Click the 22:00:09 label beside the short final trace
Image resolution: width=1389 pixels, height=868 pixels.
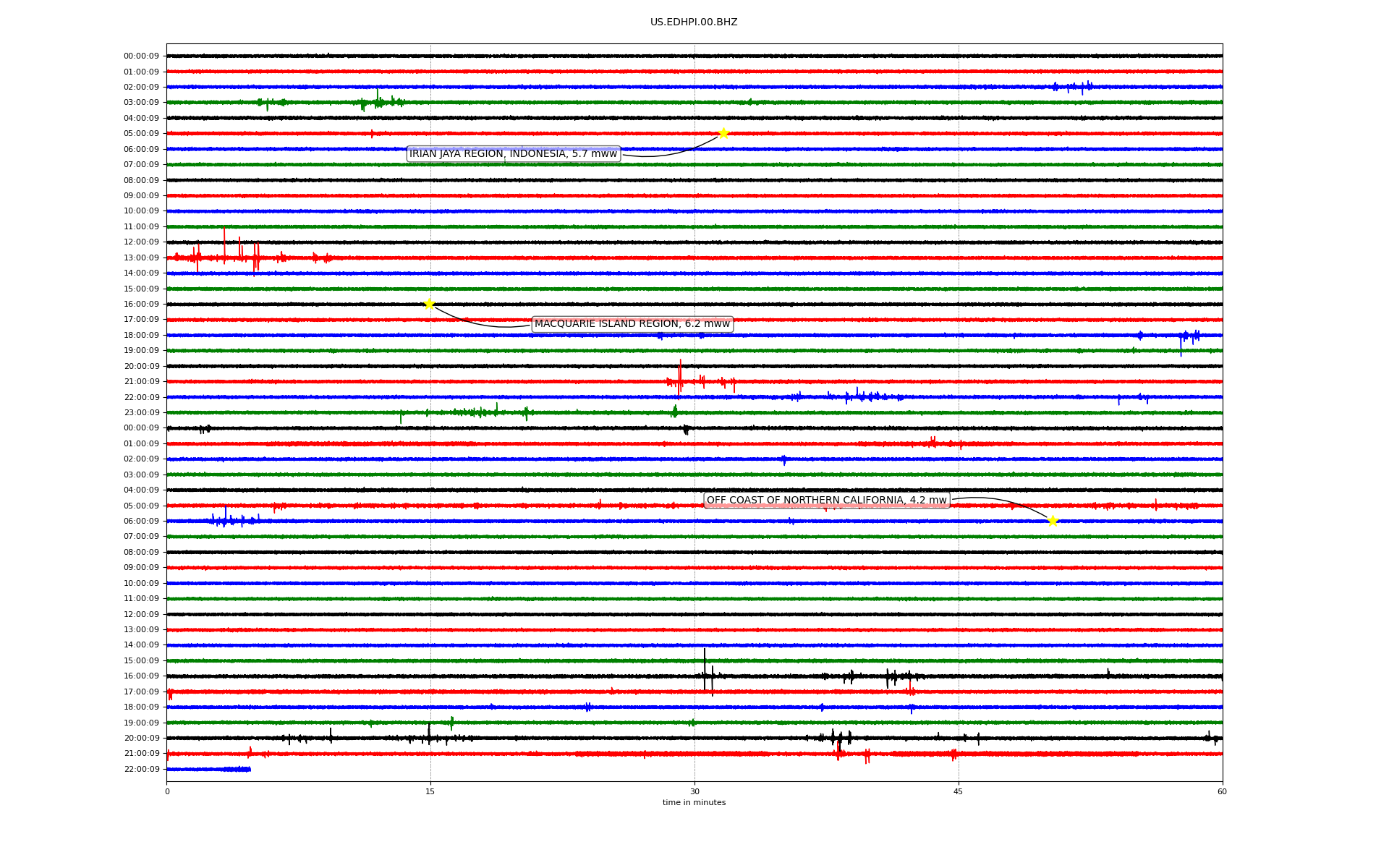point(141,770)
